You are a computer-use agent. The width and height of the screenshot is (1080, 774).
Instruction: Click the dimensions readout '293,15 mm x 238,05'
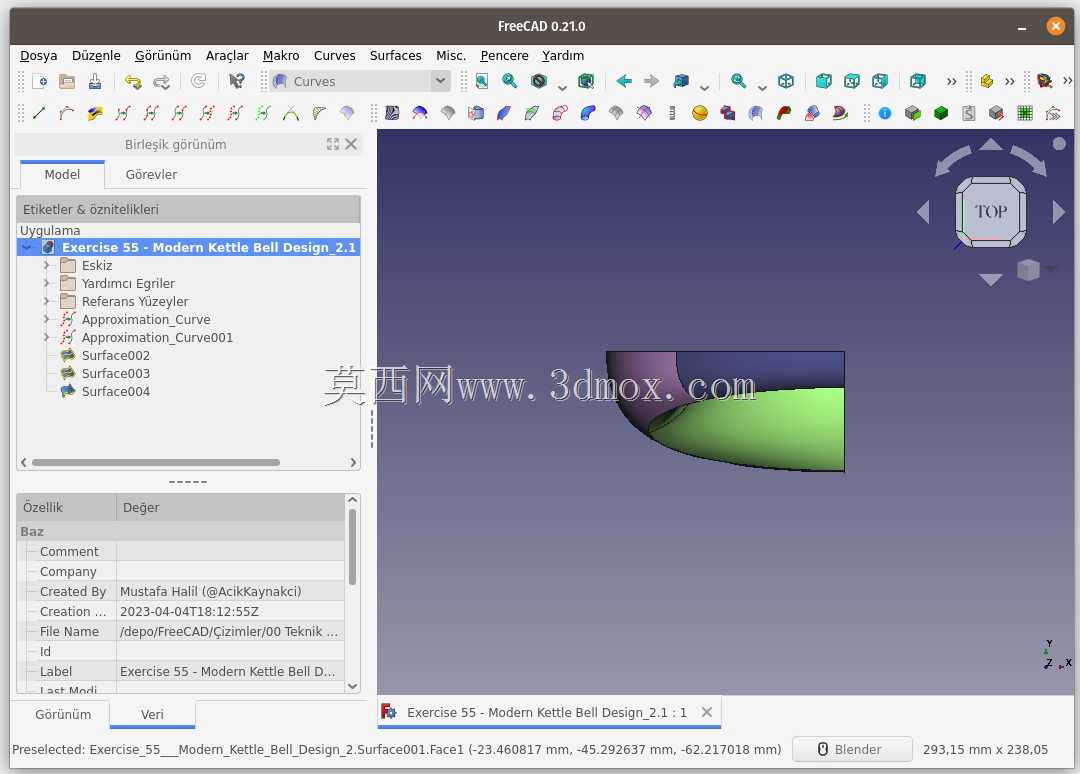[986, 749]
